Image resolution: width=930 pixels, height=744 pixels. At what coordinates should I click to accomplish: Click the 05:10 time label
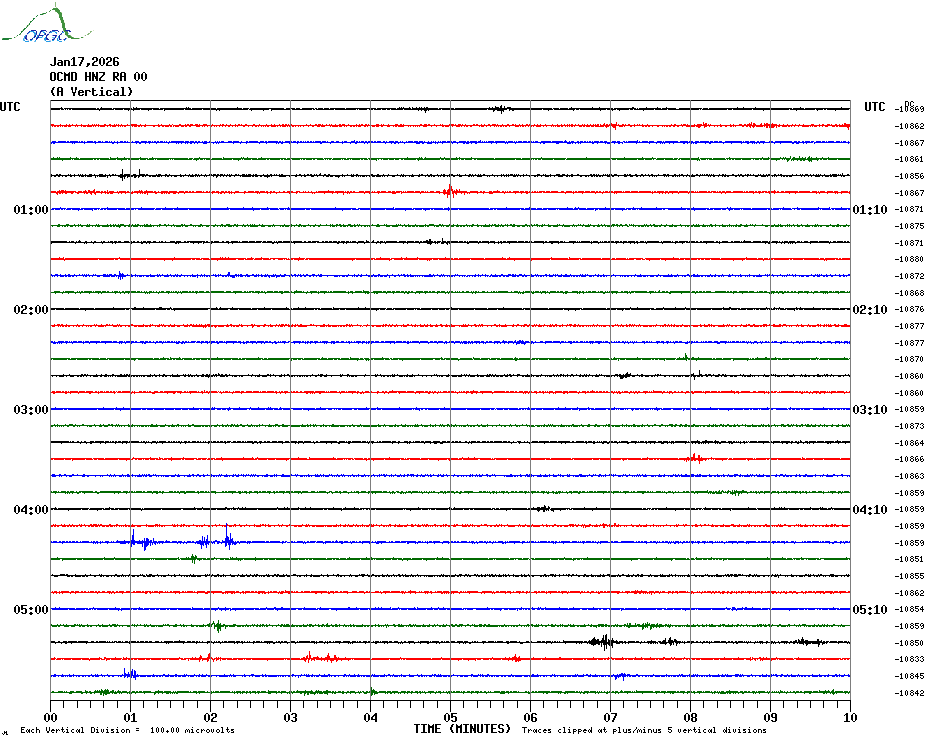click(869, 610)
